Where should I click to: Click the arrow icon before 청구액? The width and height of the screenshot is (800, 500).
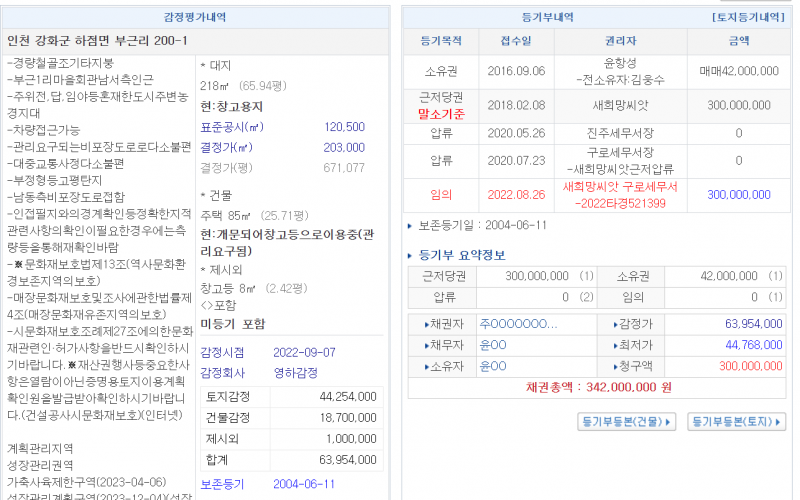(614, 367)
